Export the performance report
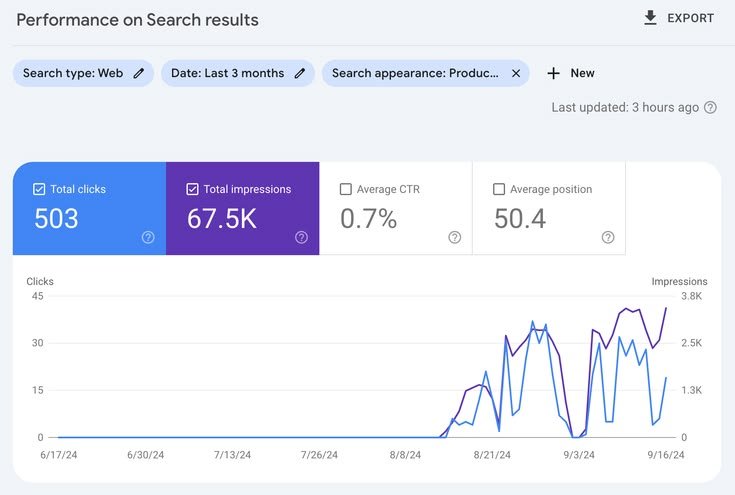 (679, 18)
